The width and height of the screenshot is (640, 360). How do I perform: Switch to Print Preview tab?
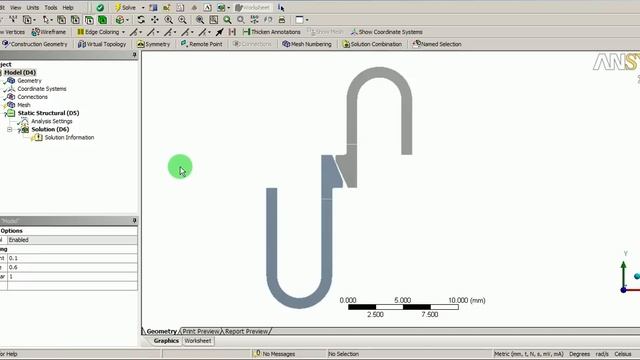point(201,331)
